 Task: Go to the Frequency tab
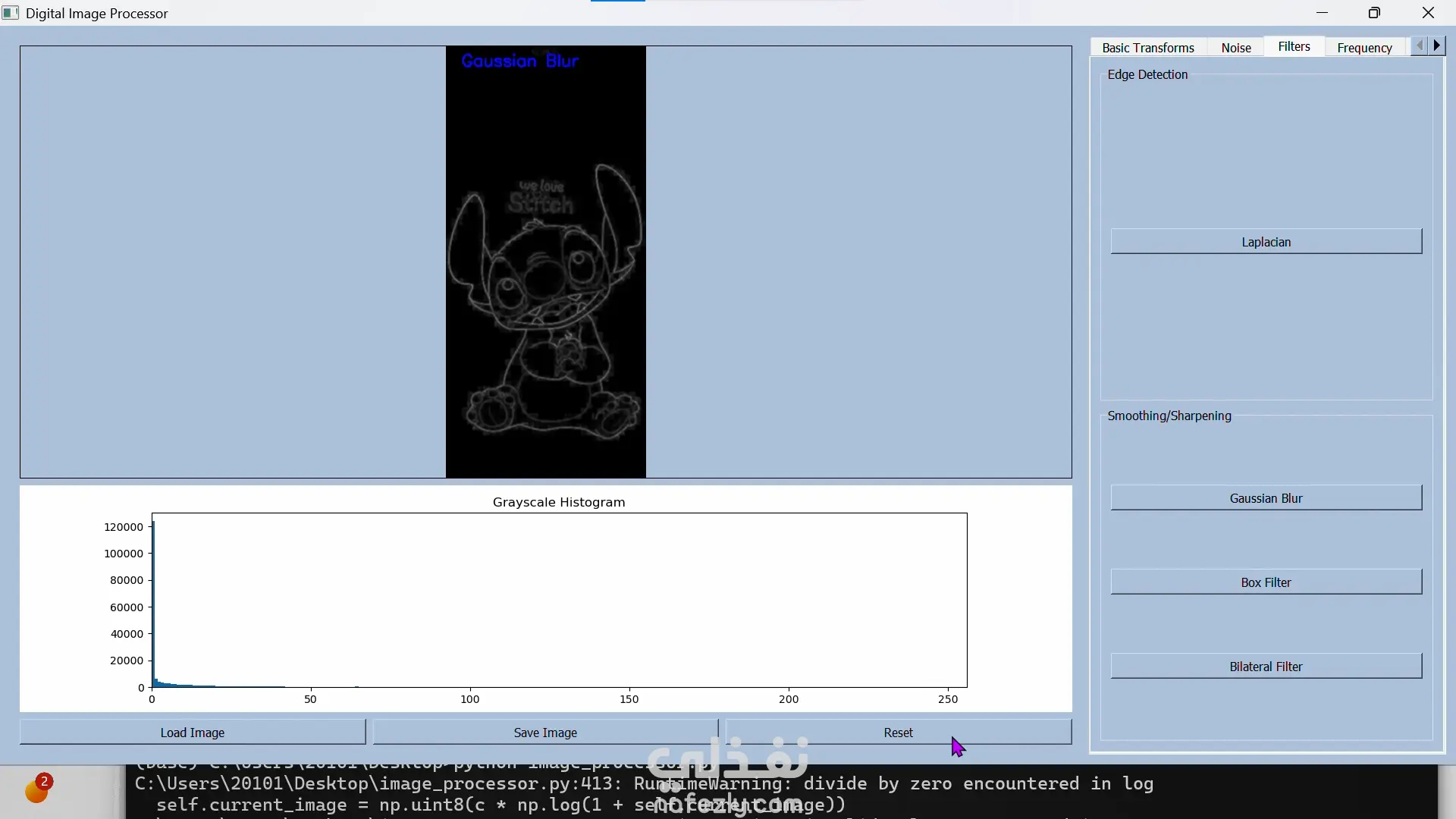(1363, 47)
